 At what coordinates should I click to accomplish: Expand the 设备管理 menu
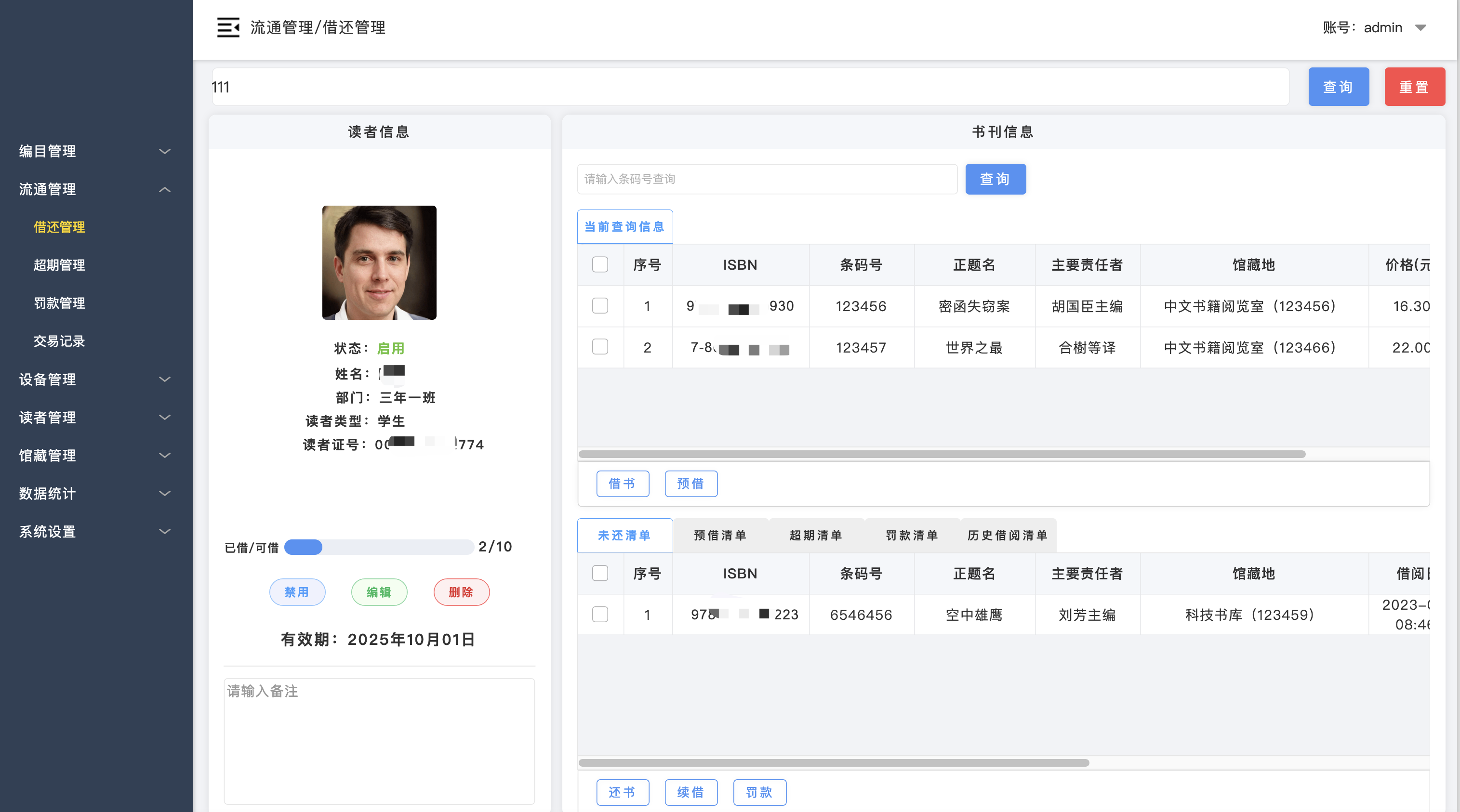[x=95, y=379]
